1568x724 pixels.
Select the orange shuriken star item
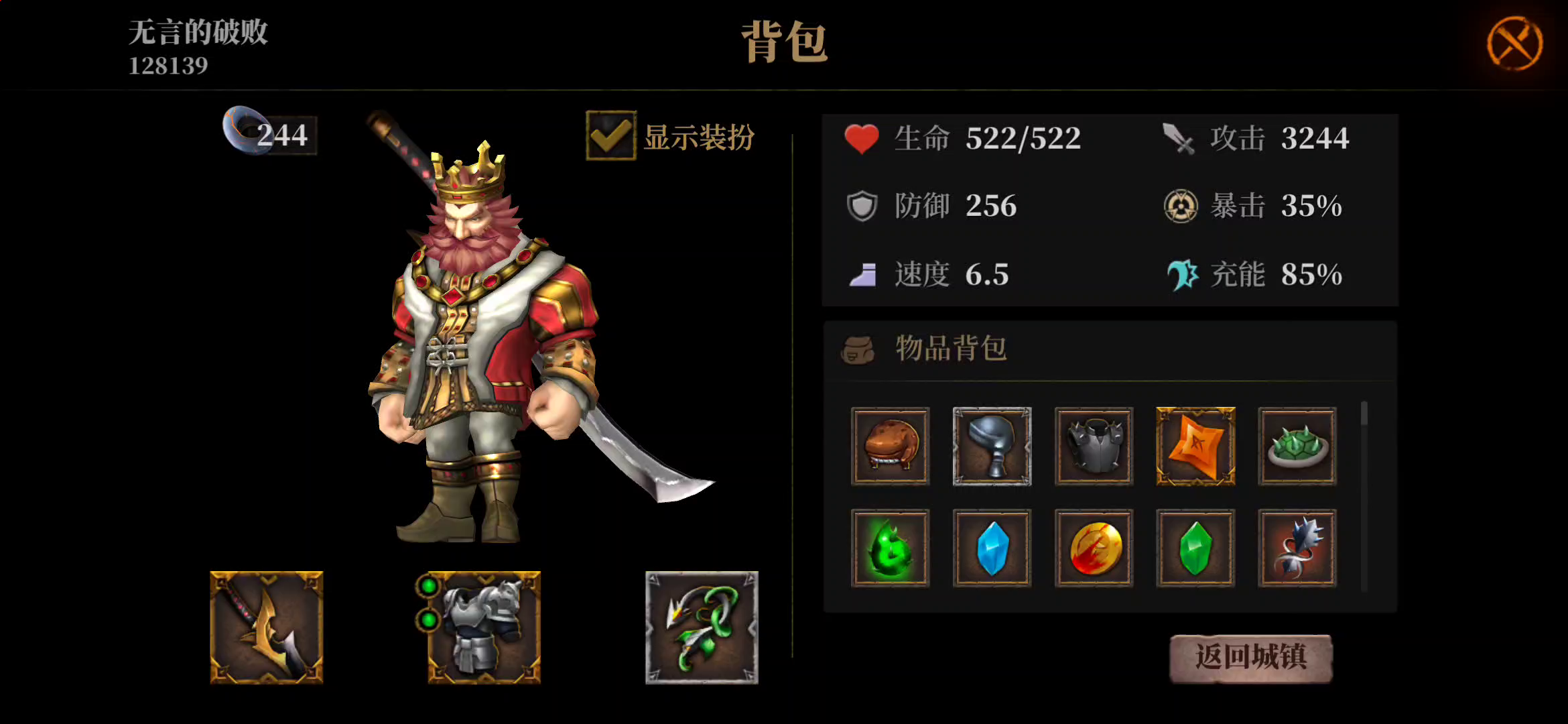pyautogui.click(x=1195, y=446)
